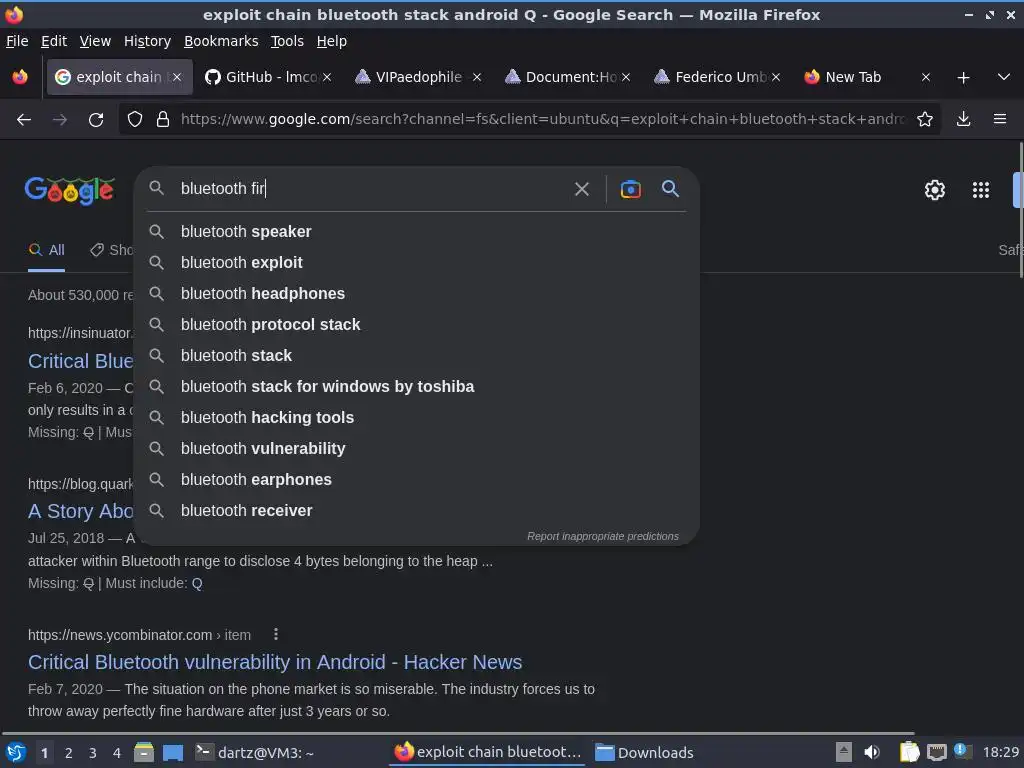Choose suggestion 'bluetooth vulnerability'
1024x768 pixels.
(x=416, y=449)
